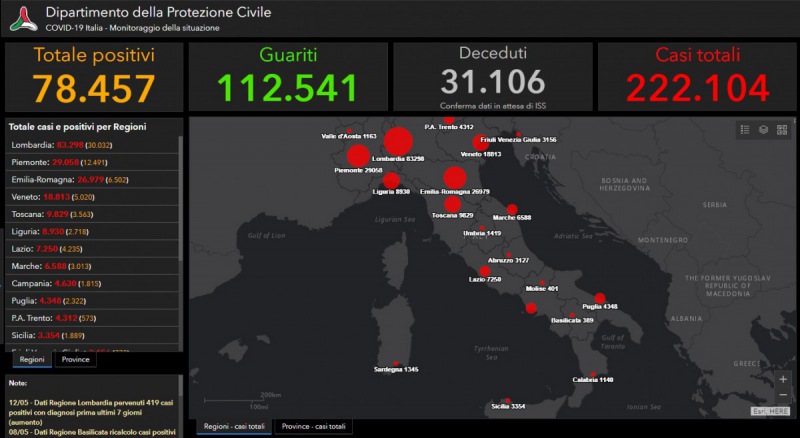Click the Piemonte red circle marker

[x=357, y=157]
